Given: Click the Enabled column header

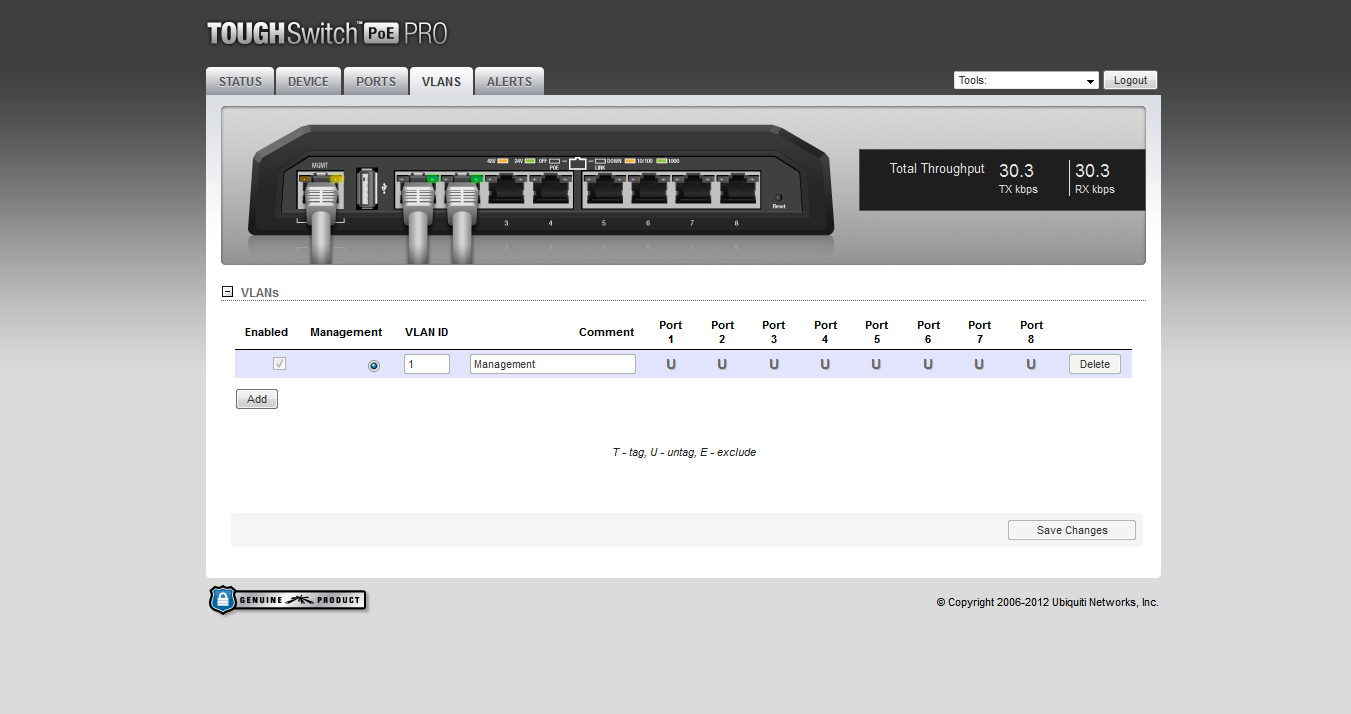Looking at the screenshot, I should [266, 332].
